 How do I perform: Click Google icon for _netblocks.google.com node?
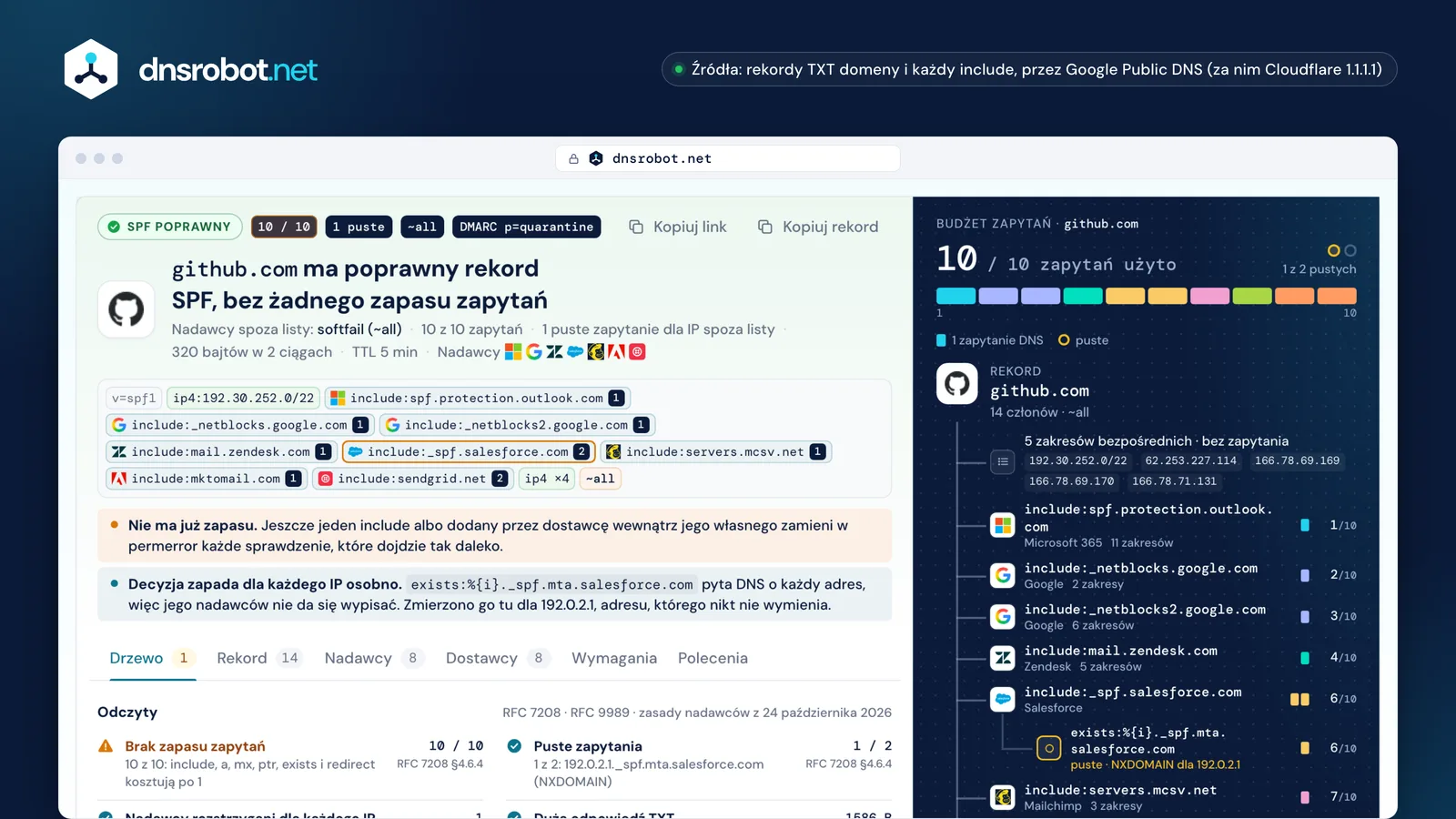(1003, 575)
